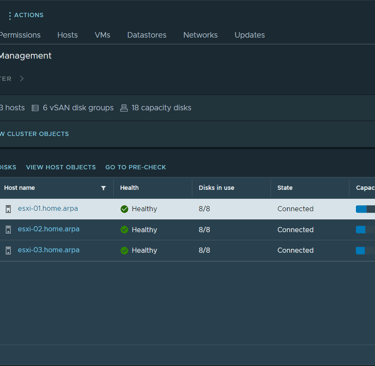Switch to the Hosts tab

tap(67, 35)
